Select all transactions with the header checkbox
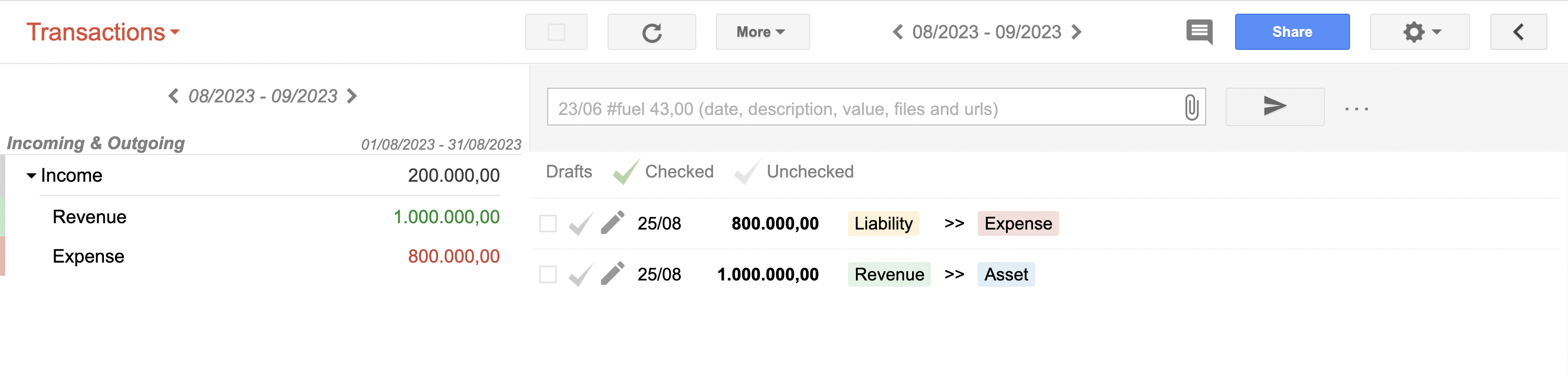 pos(555,32)
